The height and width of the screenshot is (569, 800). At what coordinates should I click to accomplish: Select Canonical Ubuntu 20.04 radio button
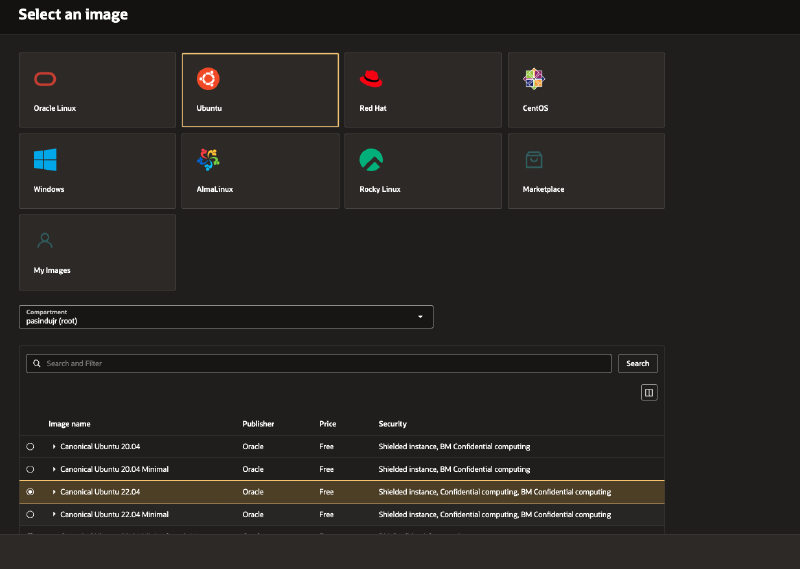coord(30,446)
